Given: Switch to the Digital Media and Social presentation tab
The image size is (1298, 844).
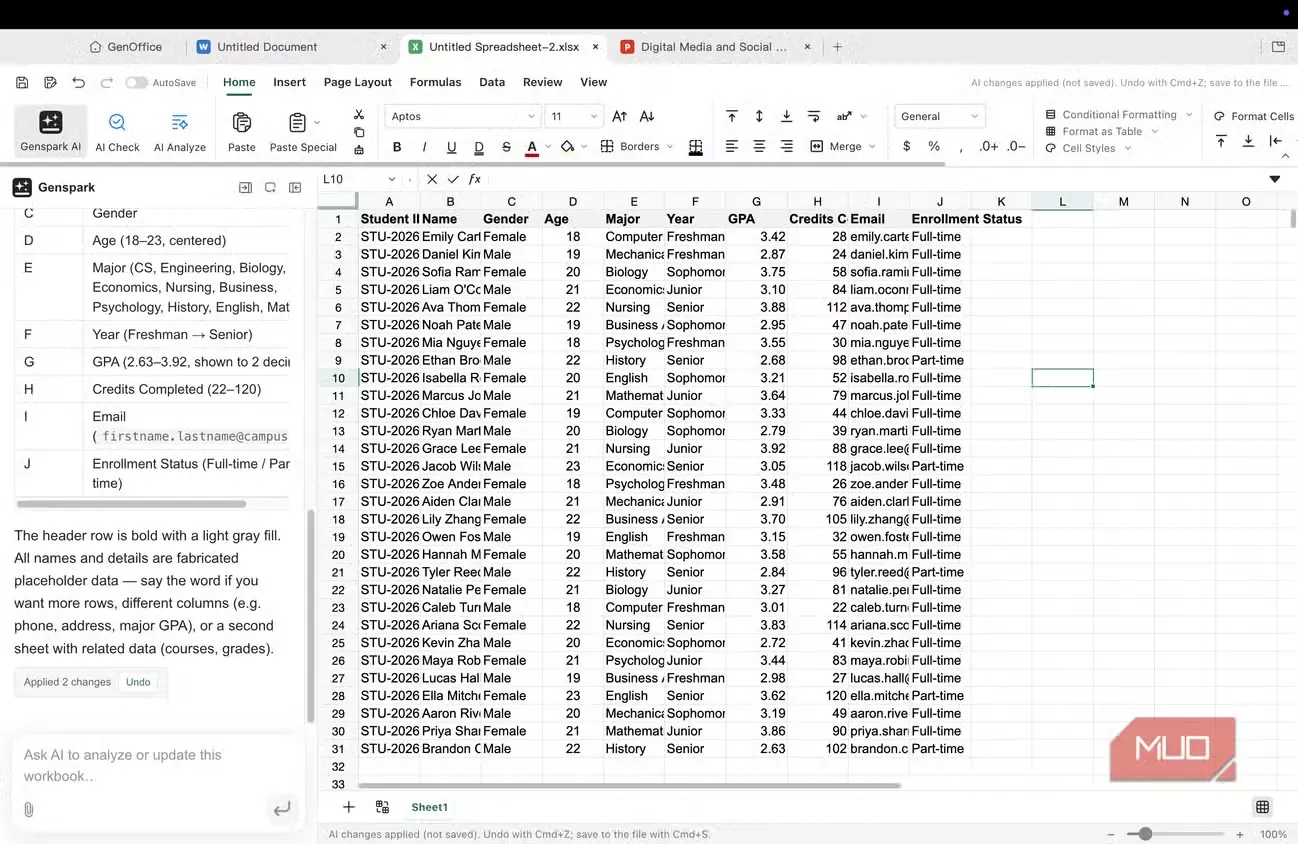Looking at the screenshot, I should coord(713,47).
